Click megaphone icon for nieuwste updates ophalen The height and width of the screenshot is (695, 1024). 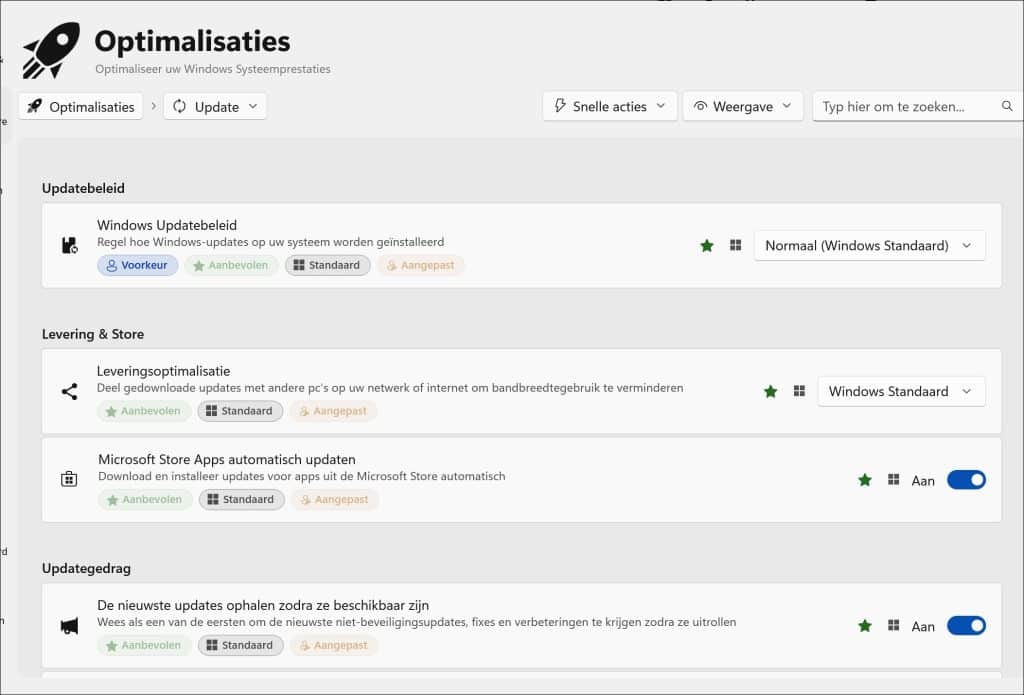click(69, 626)
